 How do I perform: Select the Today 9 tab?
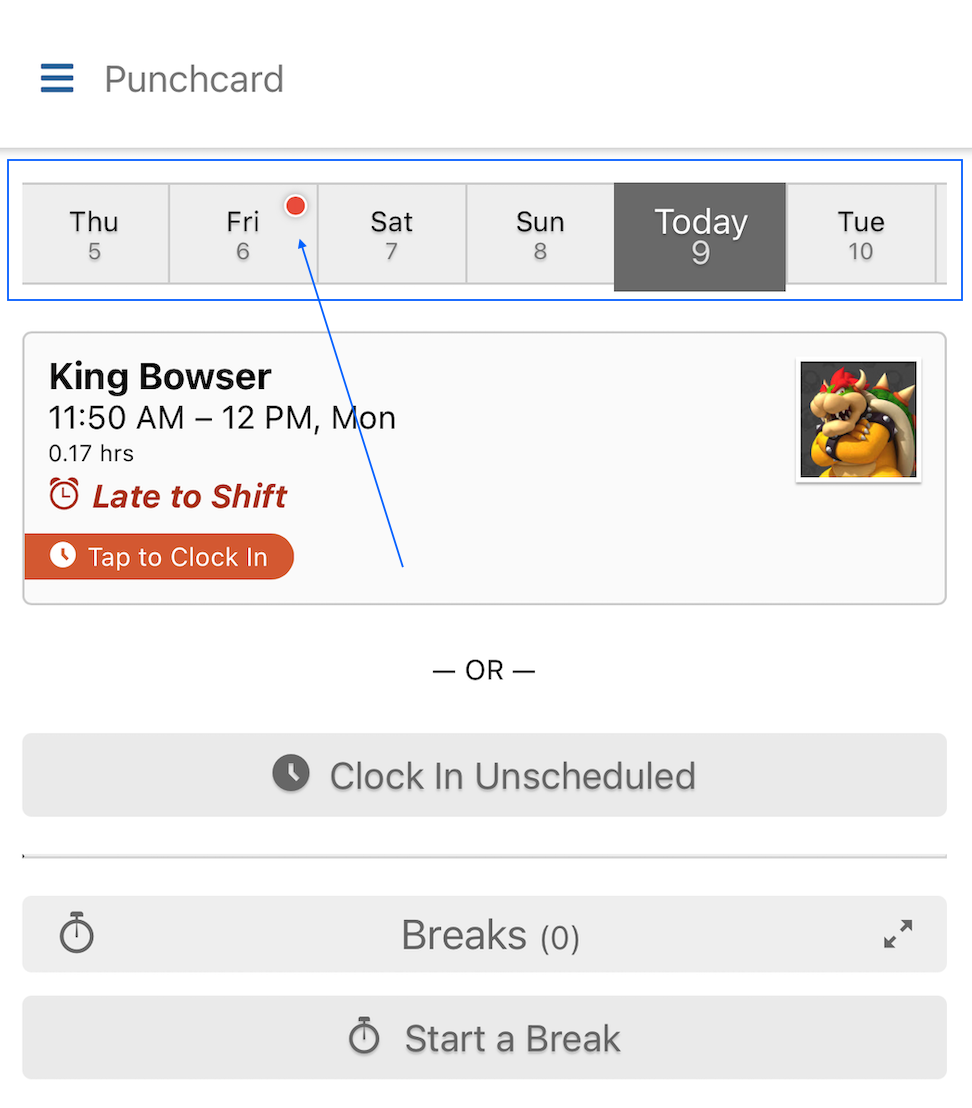click(700, 236)
